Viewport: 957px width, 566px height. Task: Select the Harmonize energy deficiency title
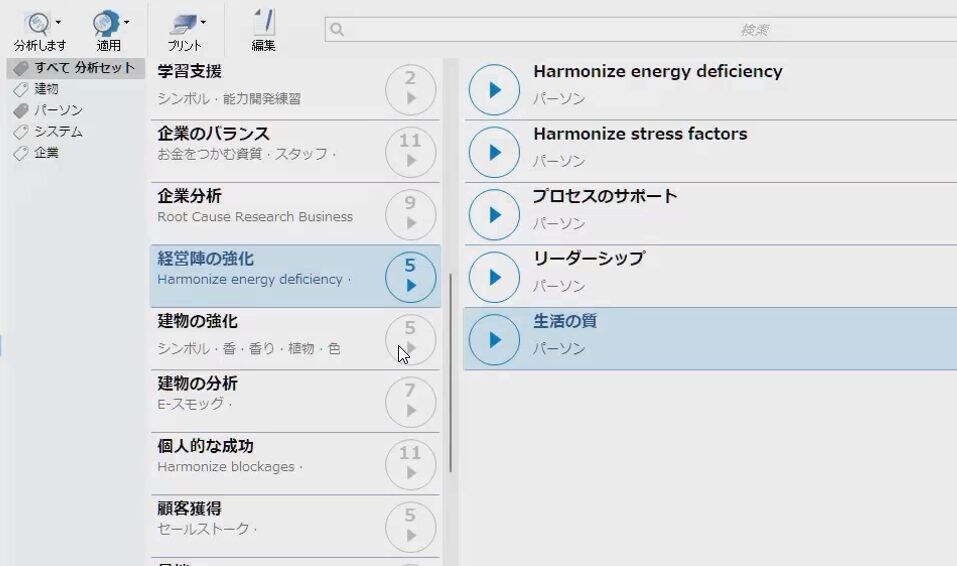coord(657,71)
